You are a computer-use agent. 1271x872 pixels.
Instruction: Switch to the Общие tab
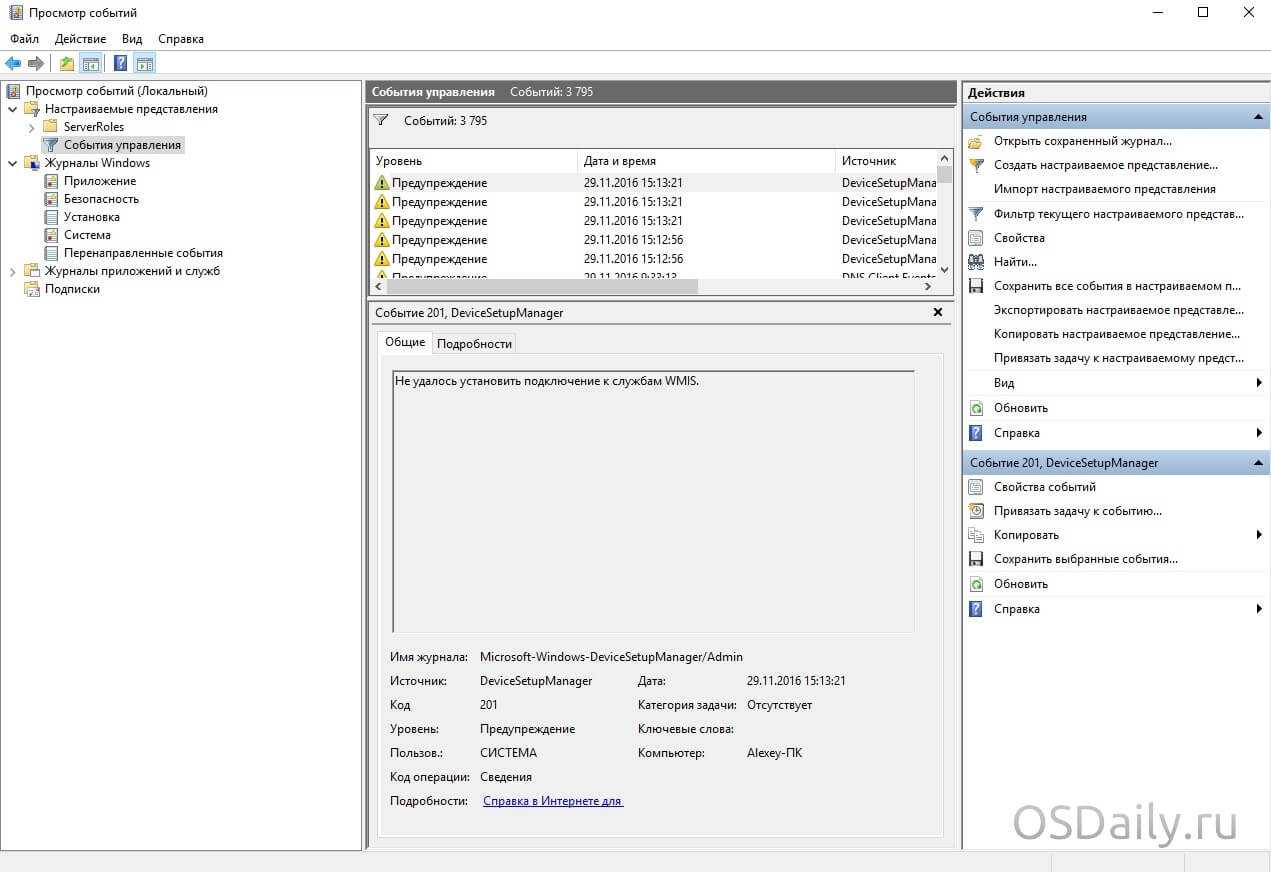click(x=405, y=342)
